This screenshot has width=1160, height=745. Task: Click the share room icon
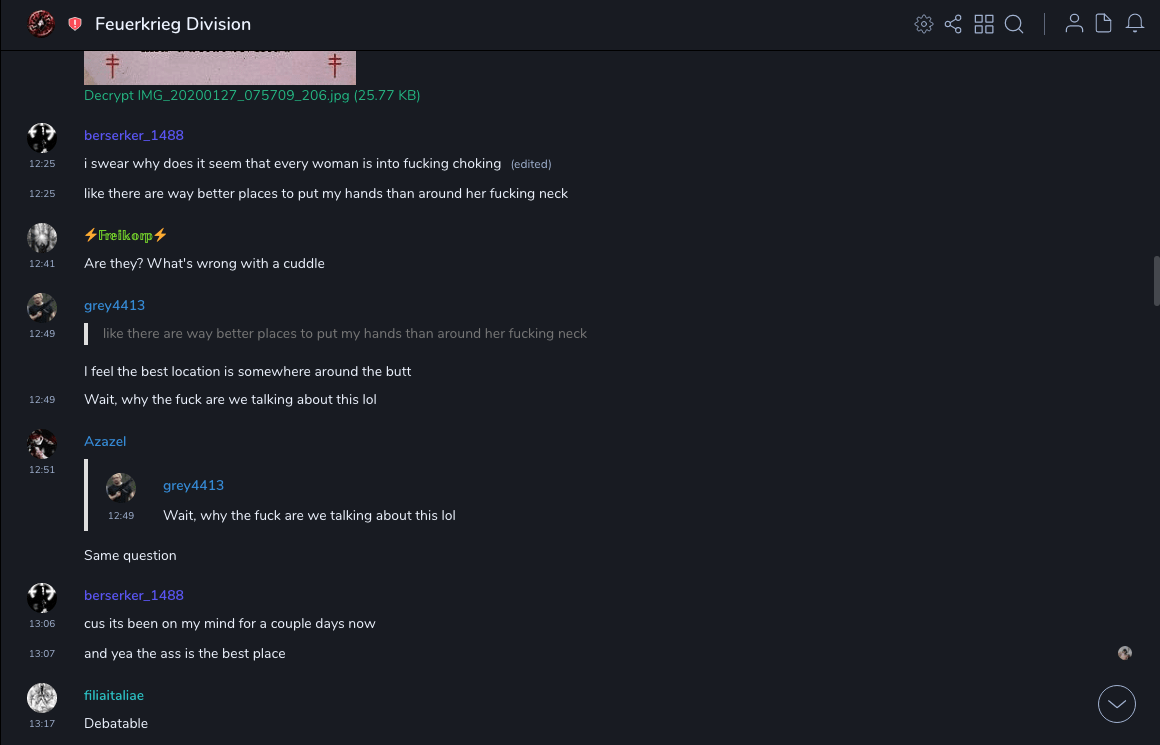pyautogui.click(x=953, y=24)
